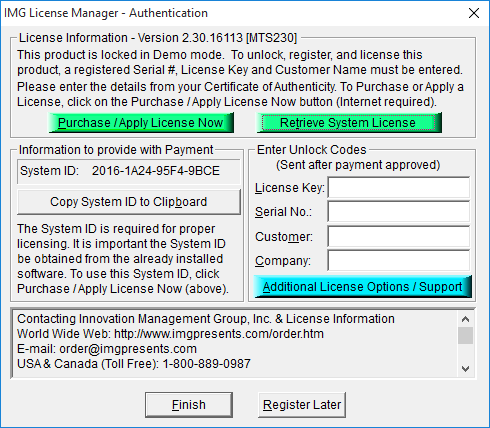490x428 pixels.
Task: Focus the Serial No. input field
Action: pyautogui.click(x=399, y=212)
